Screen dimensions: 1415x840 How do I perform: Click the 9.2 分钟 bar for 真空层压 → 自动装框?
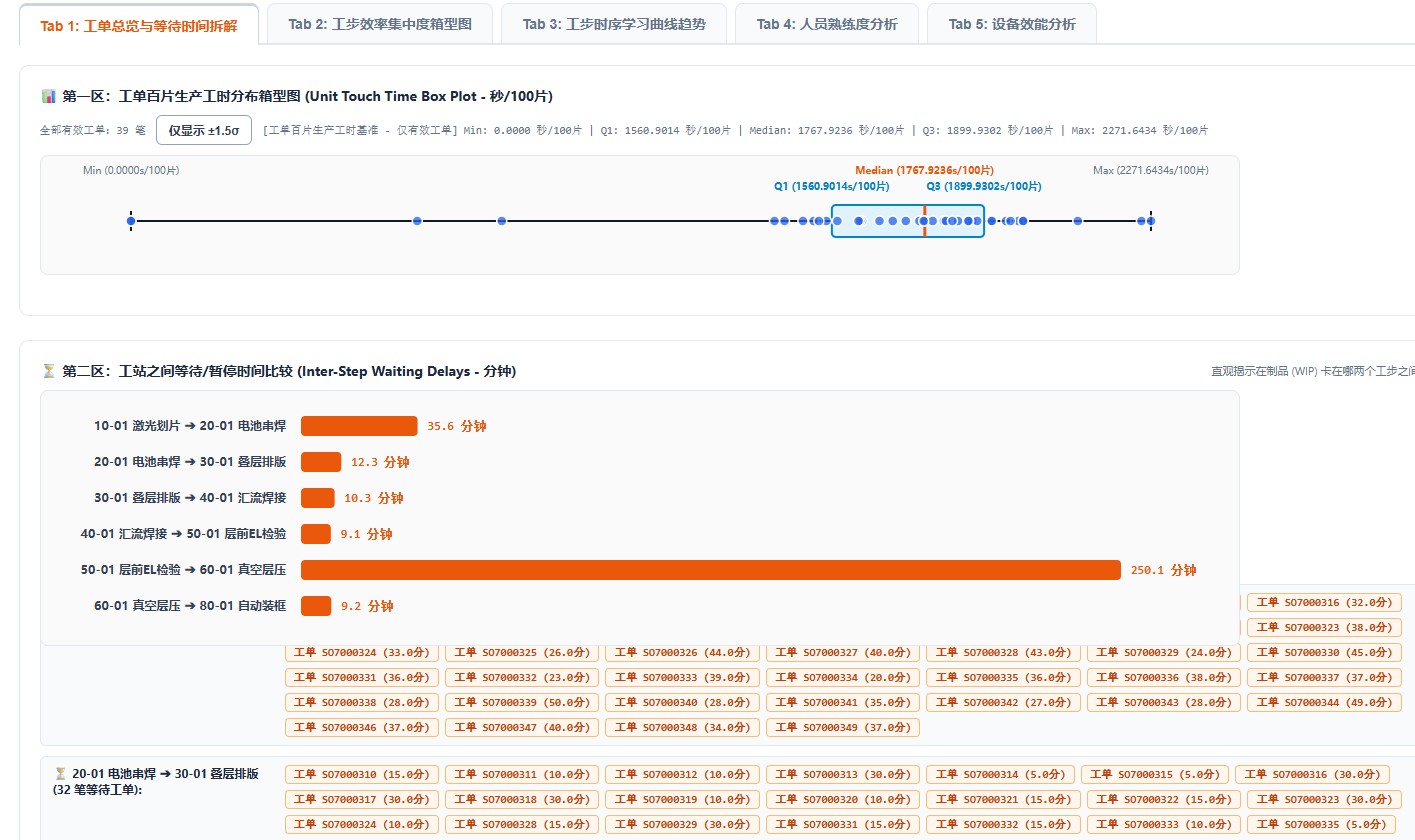(316, 606)
